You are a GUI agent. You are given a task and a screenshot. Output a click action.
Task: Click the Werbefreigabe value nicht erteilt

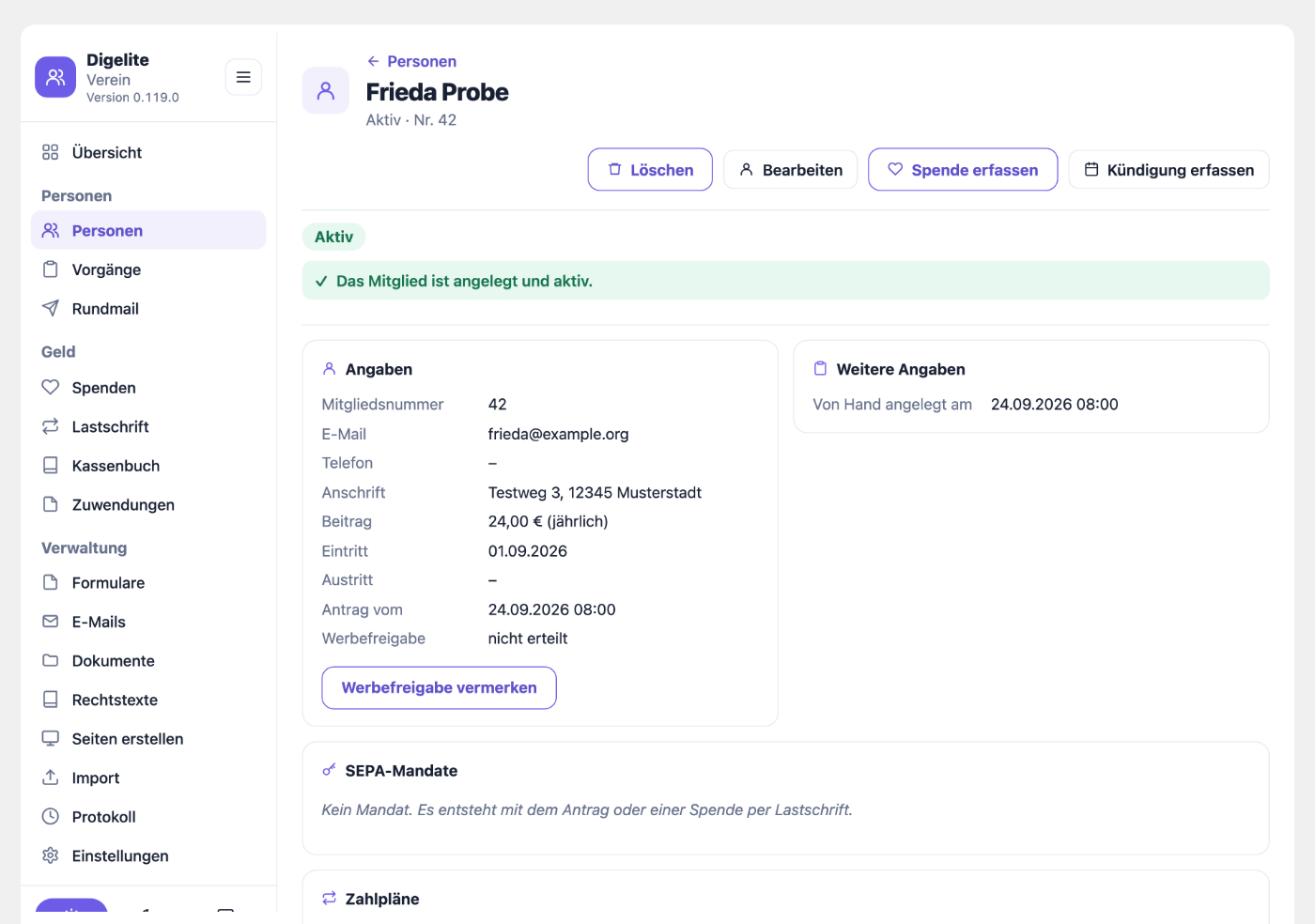[527, 639]
